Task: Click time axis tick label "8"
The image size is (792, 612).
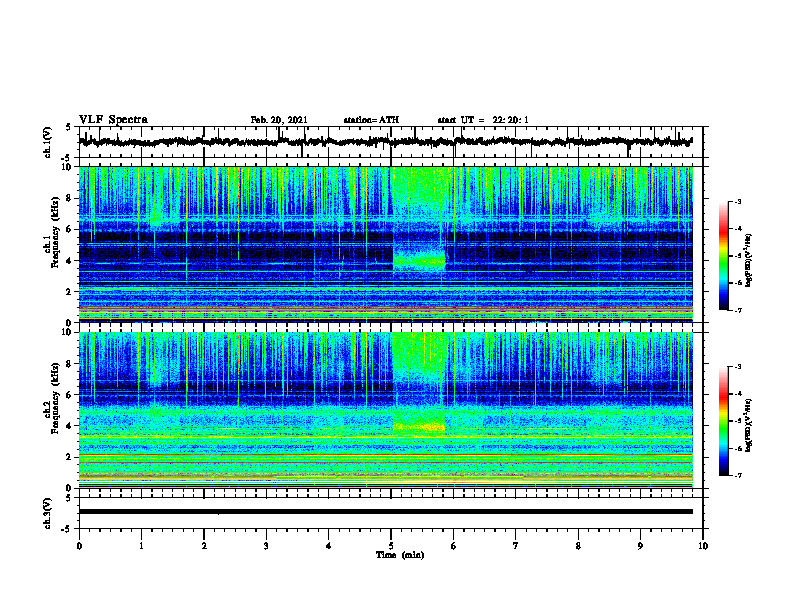Action: (x=578, y=546)
